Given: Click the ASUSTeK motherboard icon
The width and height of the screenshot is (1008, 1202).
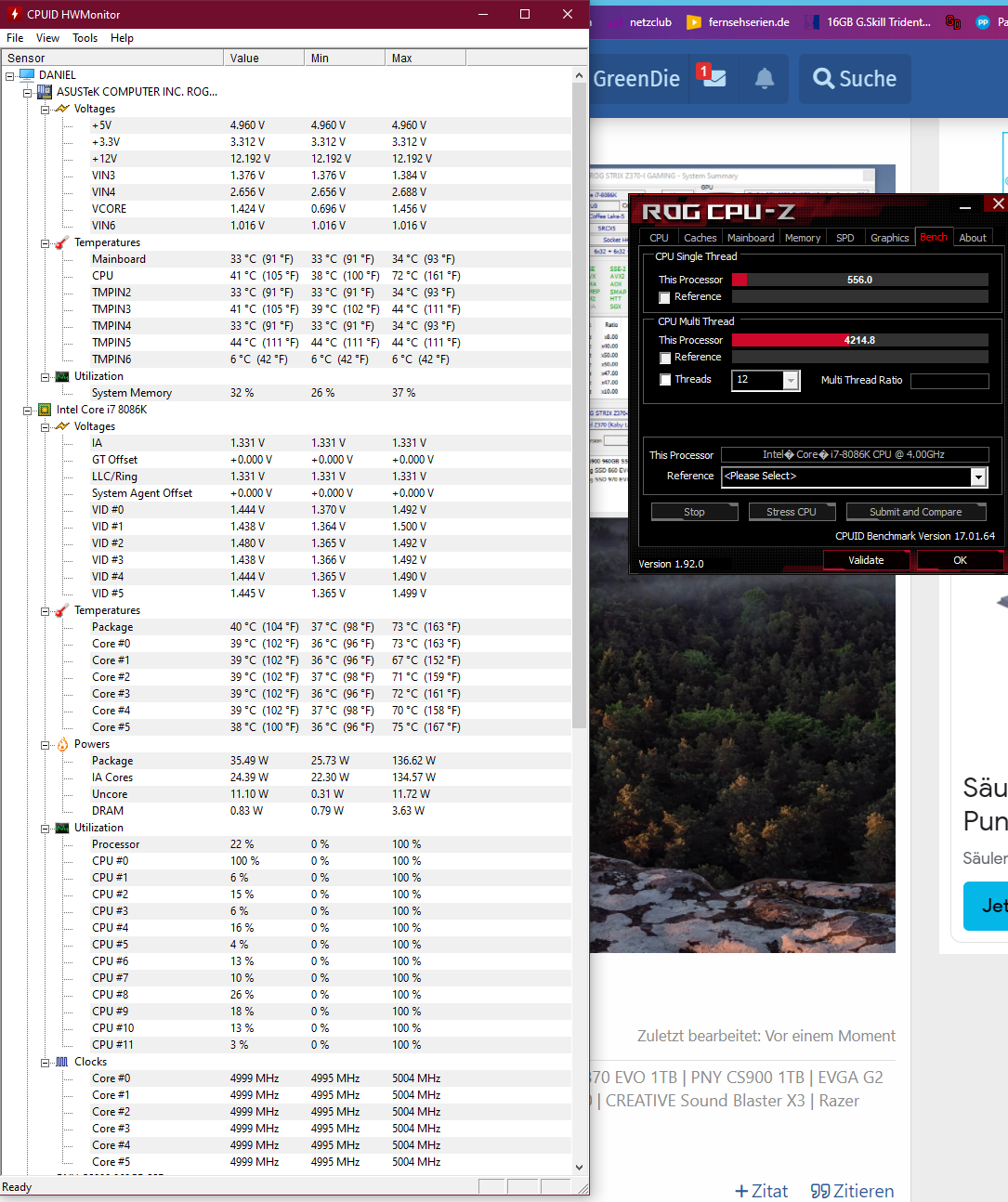Looking at the screenshot, I should (45, 91).
